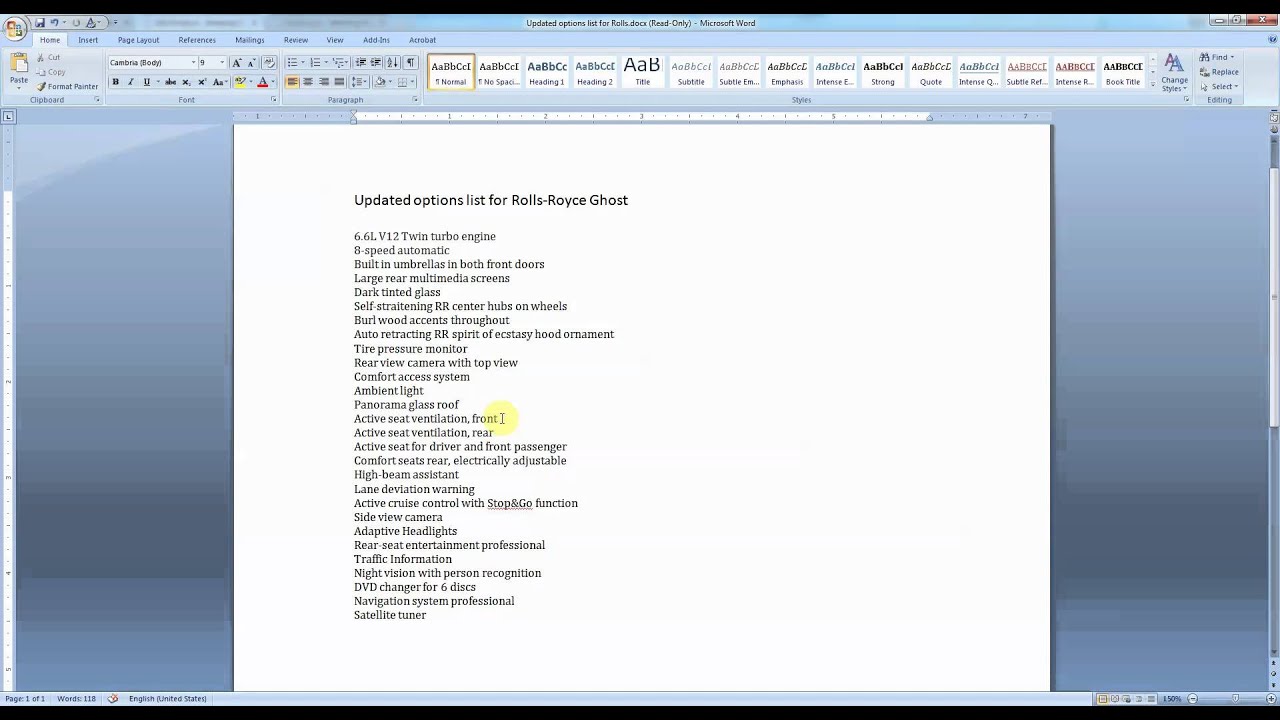Apply the Strong style
The width and height of the screenshot is (1280, 720).
pos(883,71)
